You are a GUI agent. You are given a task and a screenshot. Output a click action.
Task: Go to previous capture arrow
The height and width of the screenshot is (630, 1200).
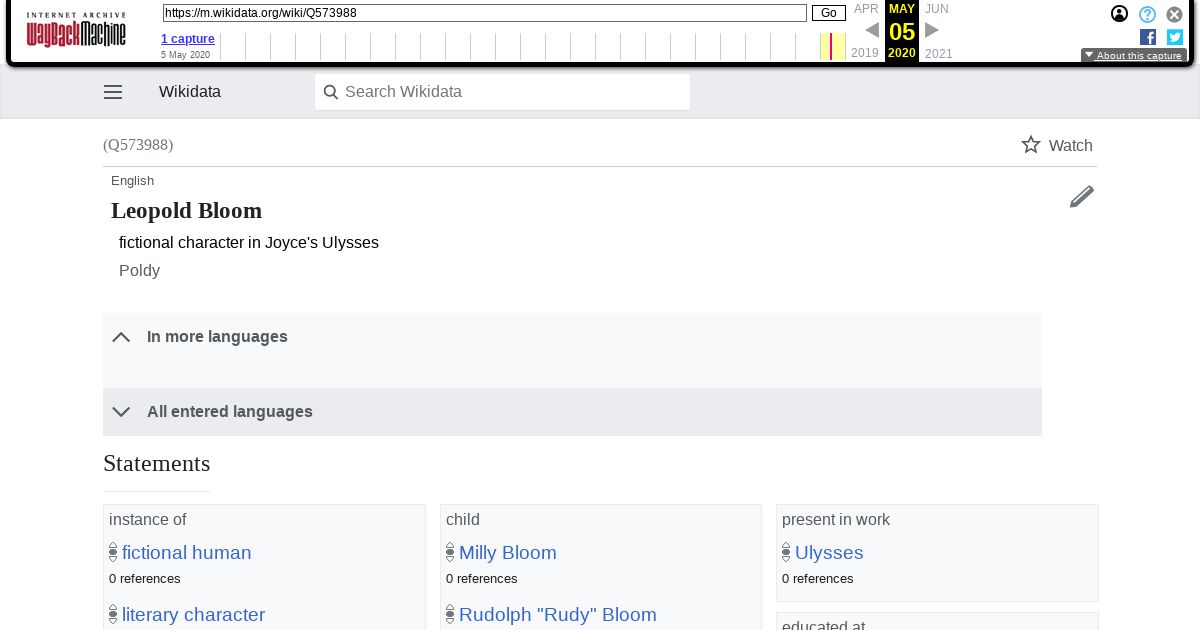click(872, 30)
